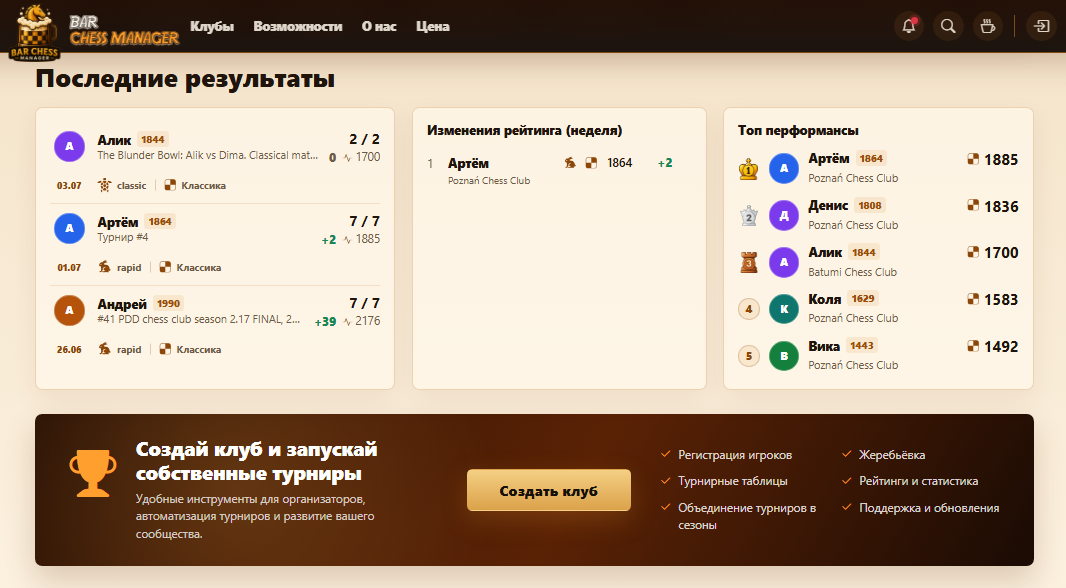Image resolution: width=1066 pixels, height=588 pixels.
Task: Click the chessboard icon beside Классика on 26.06
Action: pyautogui.click(x=165, y=349)
